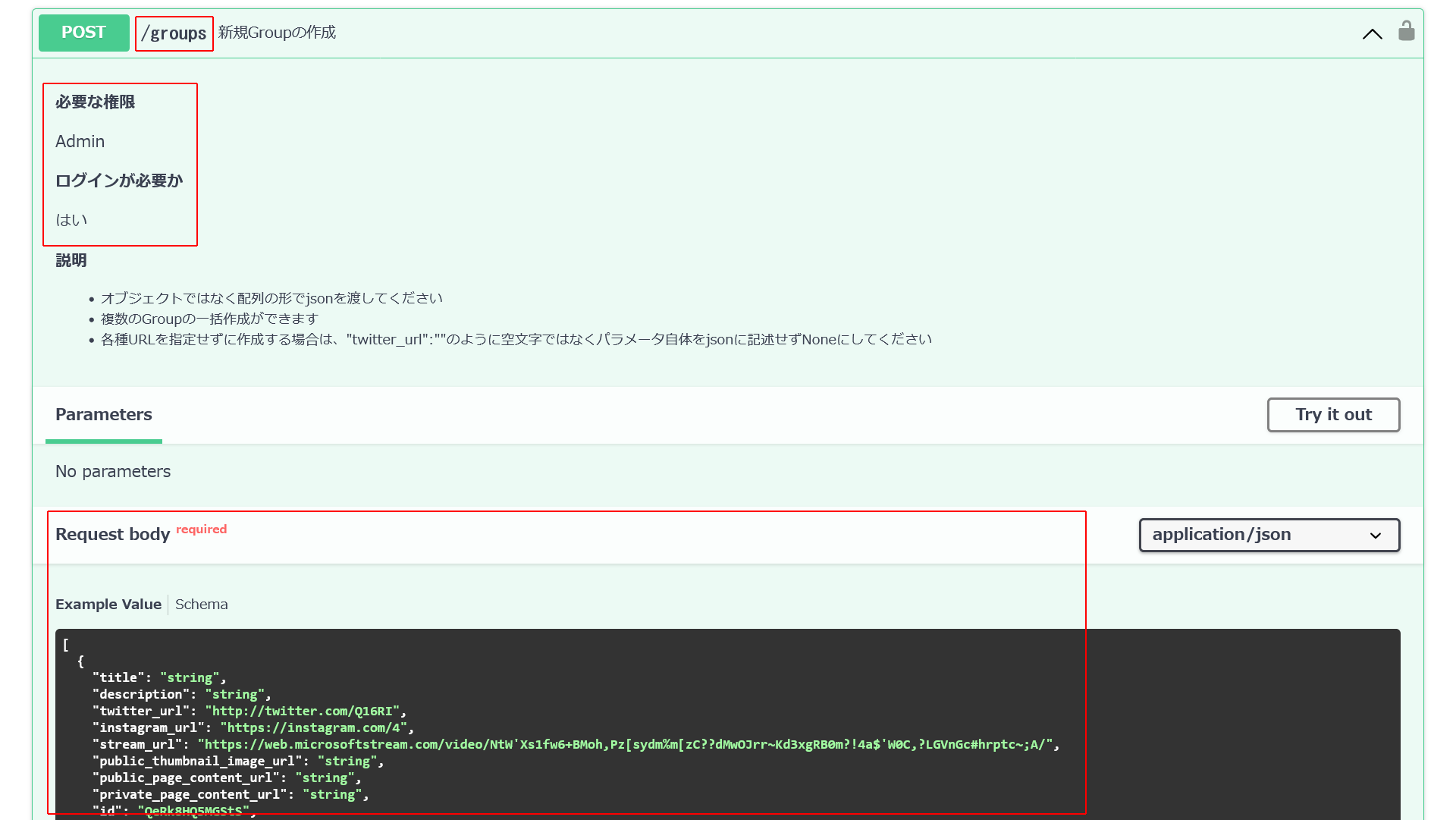
Task: Click the stream_url microsoftstream example value
Action: (x=625, y=744)
